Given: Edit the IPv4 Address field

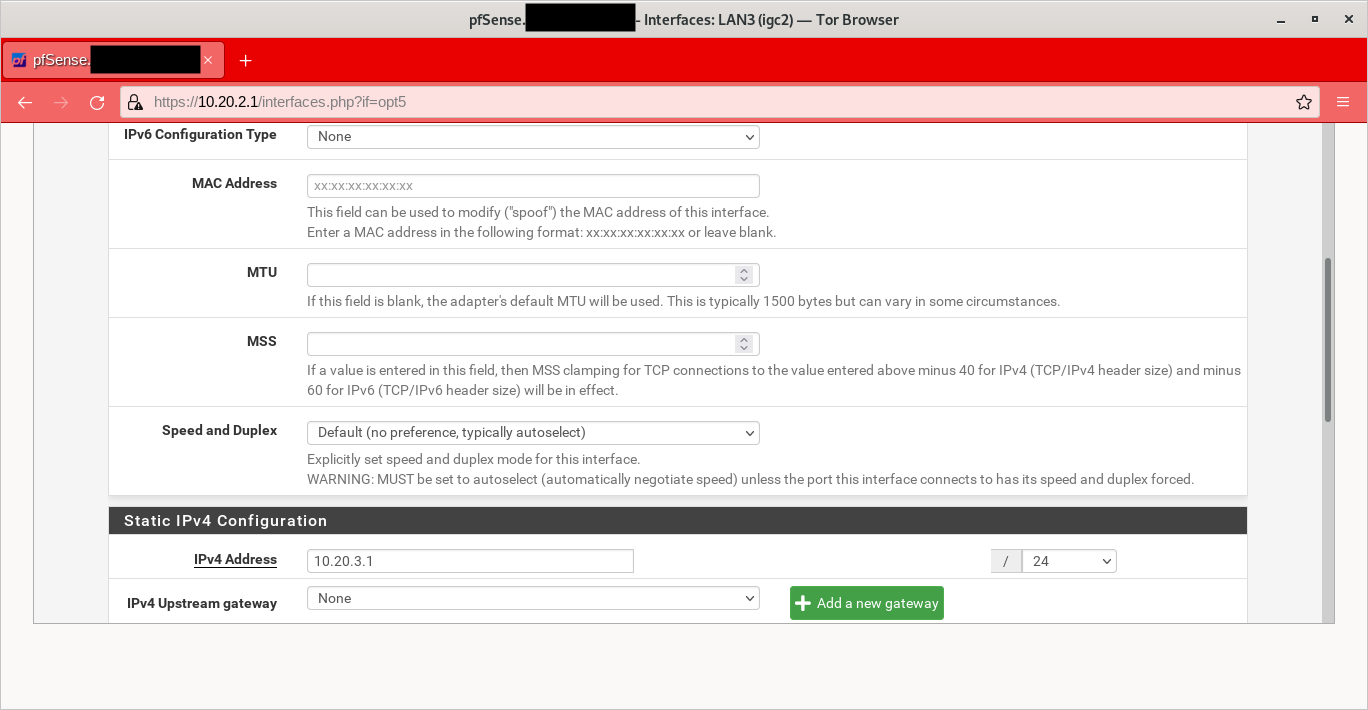Looking at the screenshot, I should click(470, 561).
